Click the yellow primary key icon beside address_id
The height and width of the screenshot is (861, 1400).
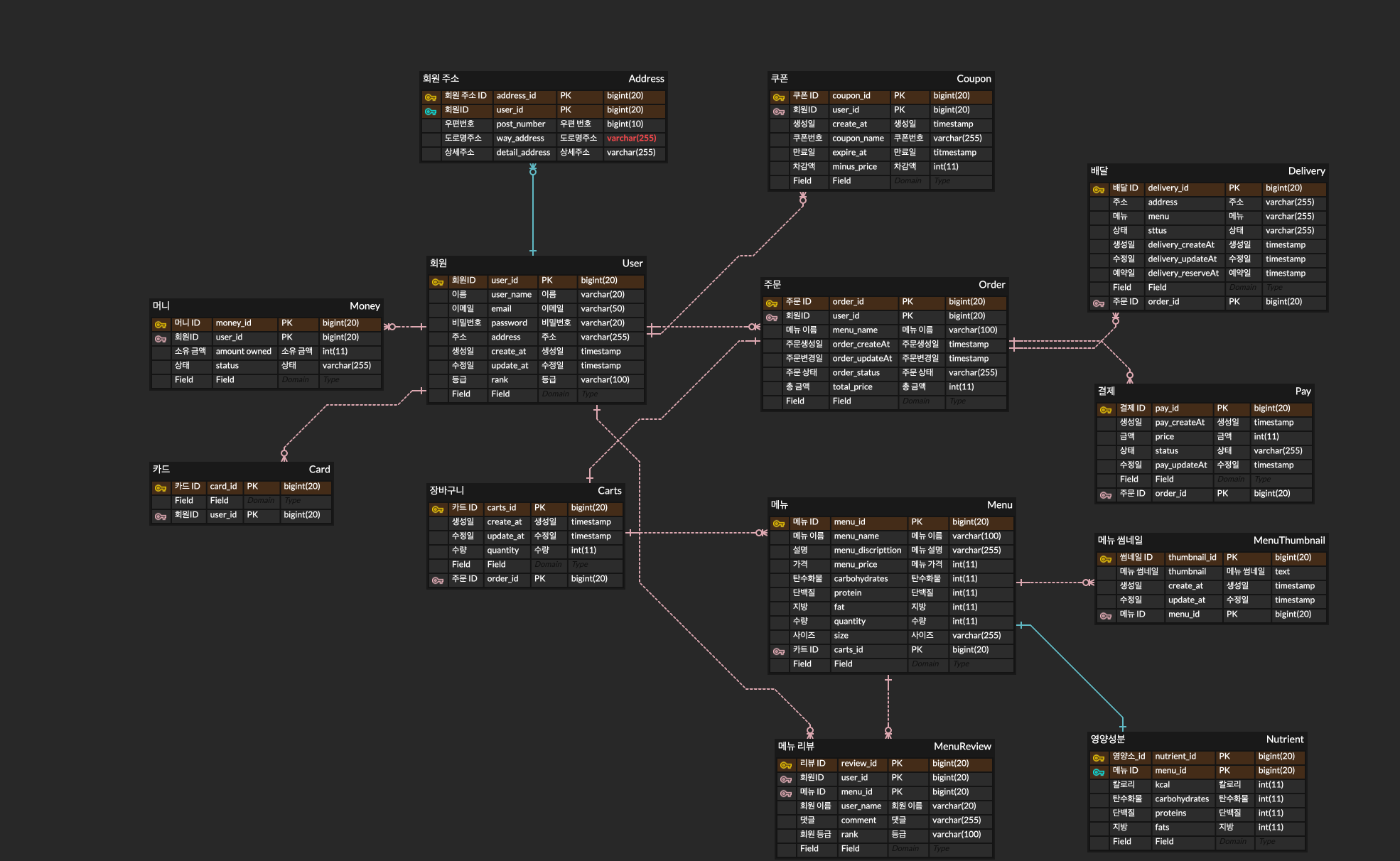point(431,97)
